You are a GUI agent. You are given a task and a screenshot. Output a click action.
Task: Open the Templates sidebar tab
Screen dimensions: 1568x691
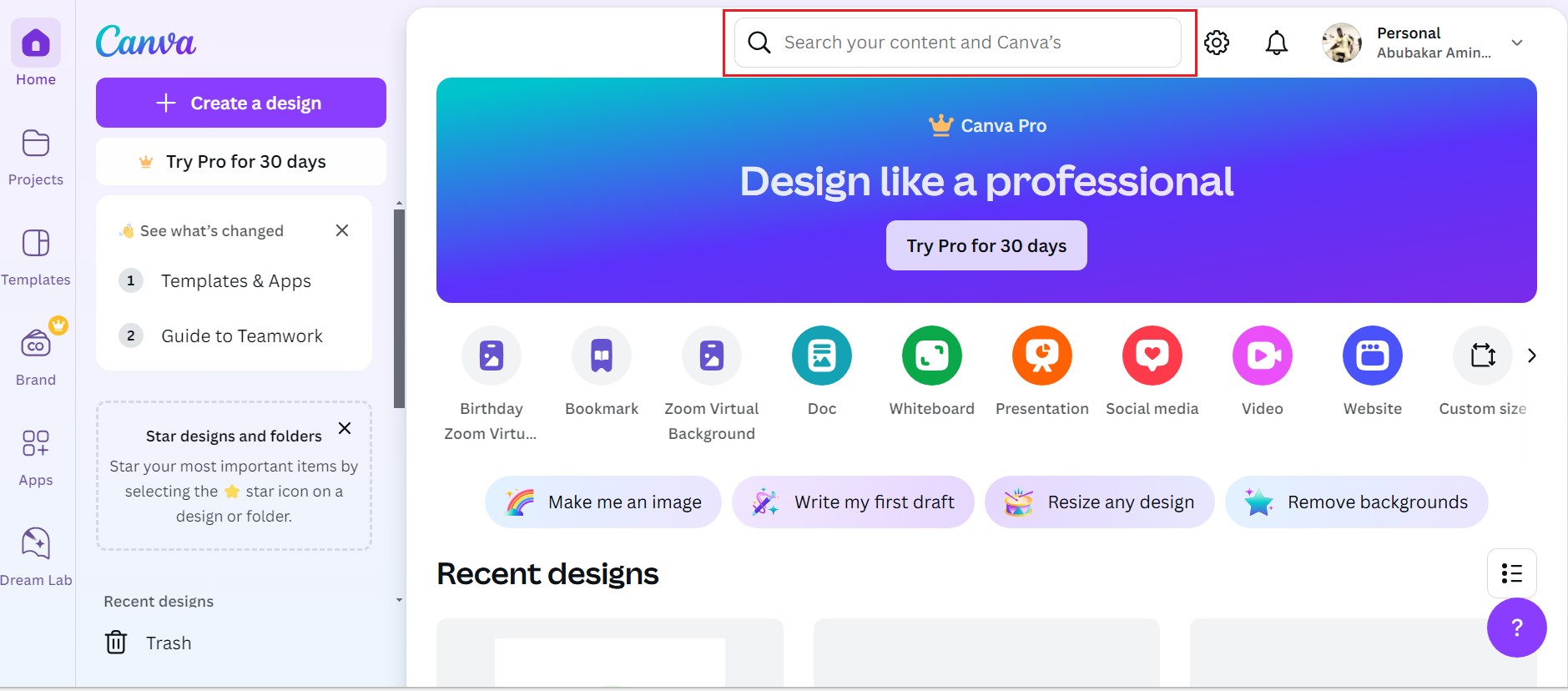(x=36, y=256)
